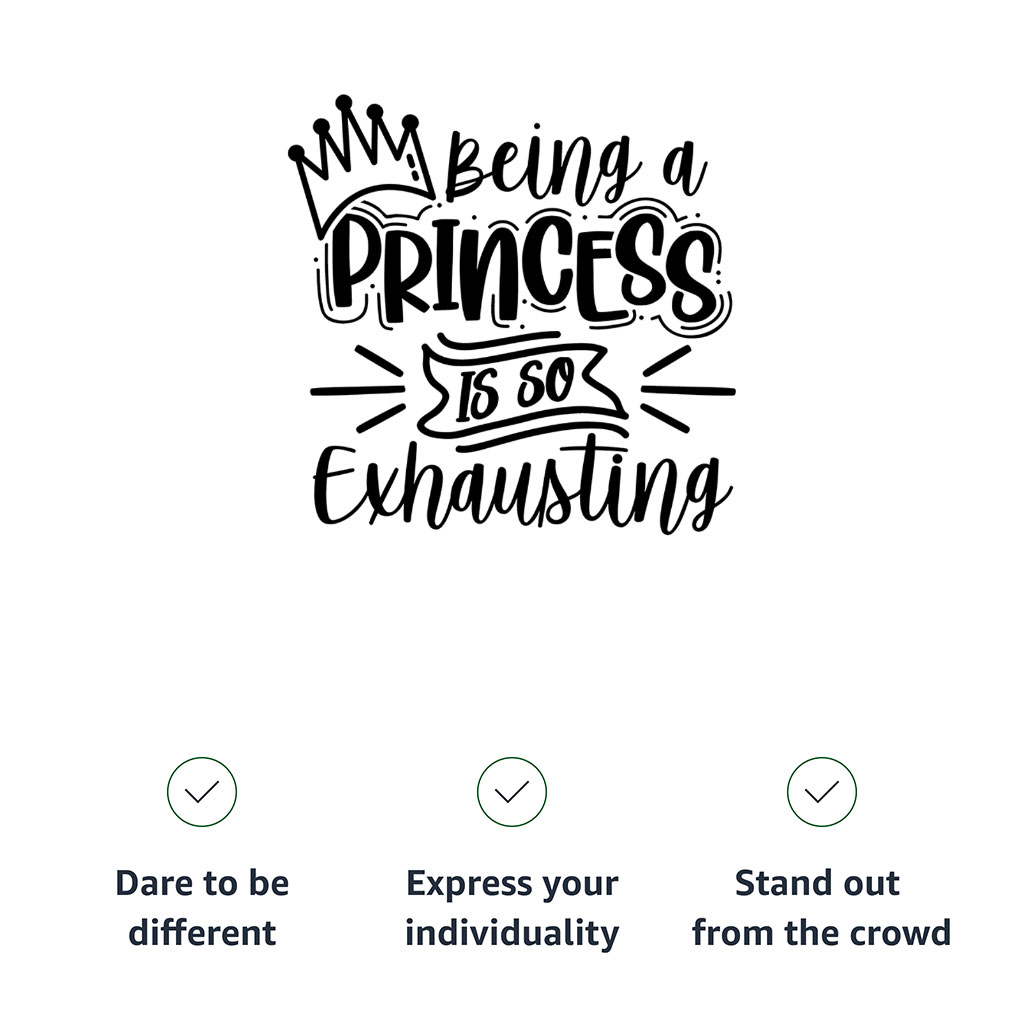1024x1024 pixels.
Task: Click the burst lines right of the banner
Action: 688,390
